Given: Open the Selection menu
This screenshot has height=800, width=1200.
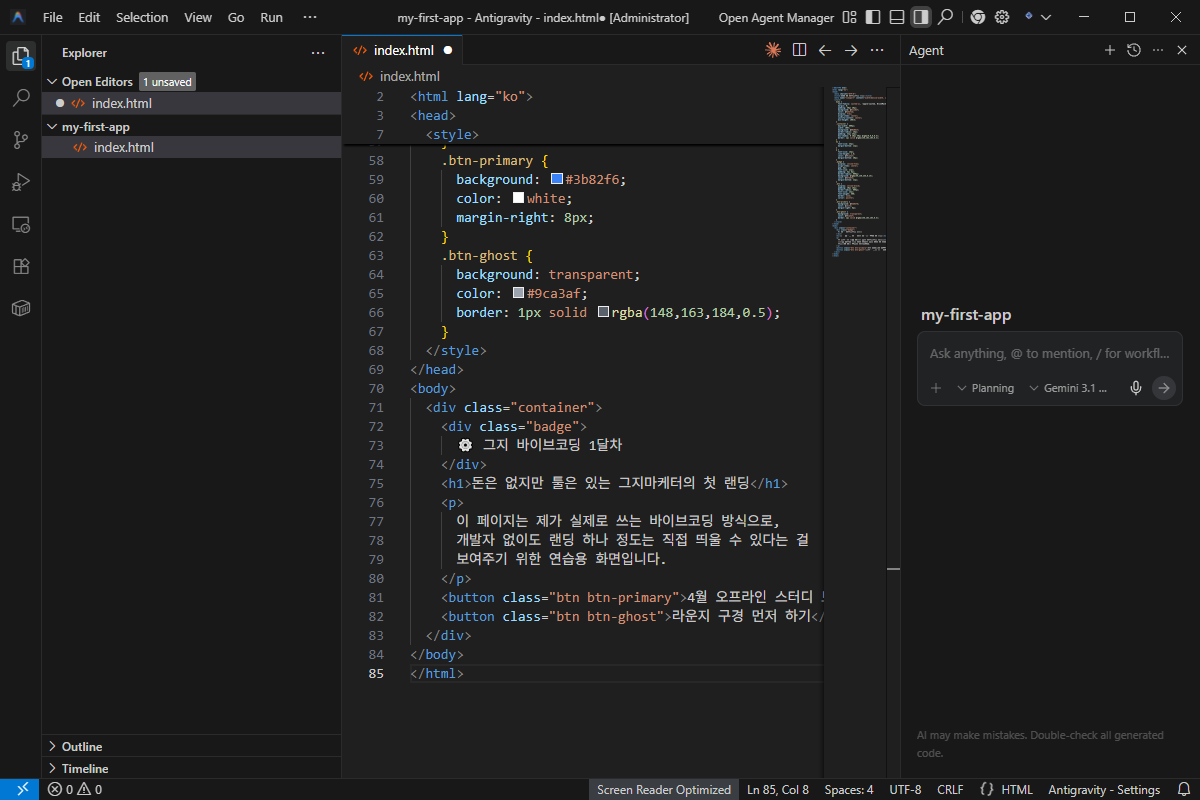Looking at the screenshot, I should point(142,17).
